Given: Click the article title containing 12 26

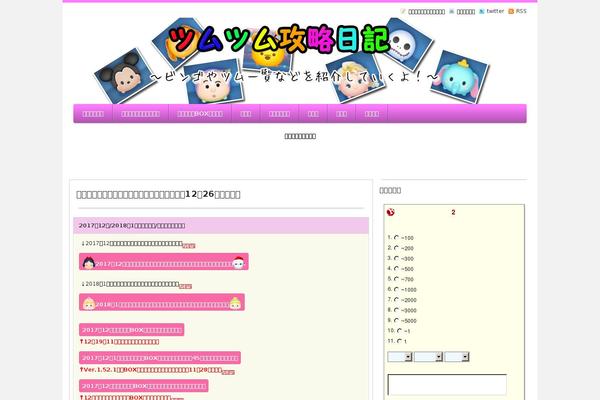Looking at the screenshot, I should 158,194.
